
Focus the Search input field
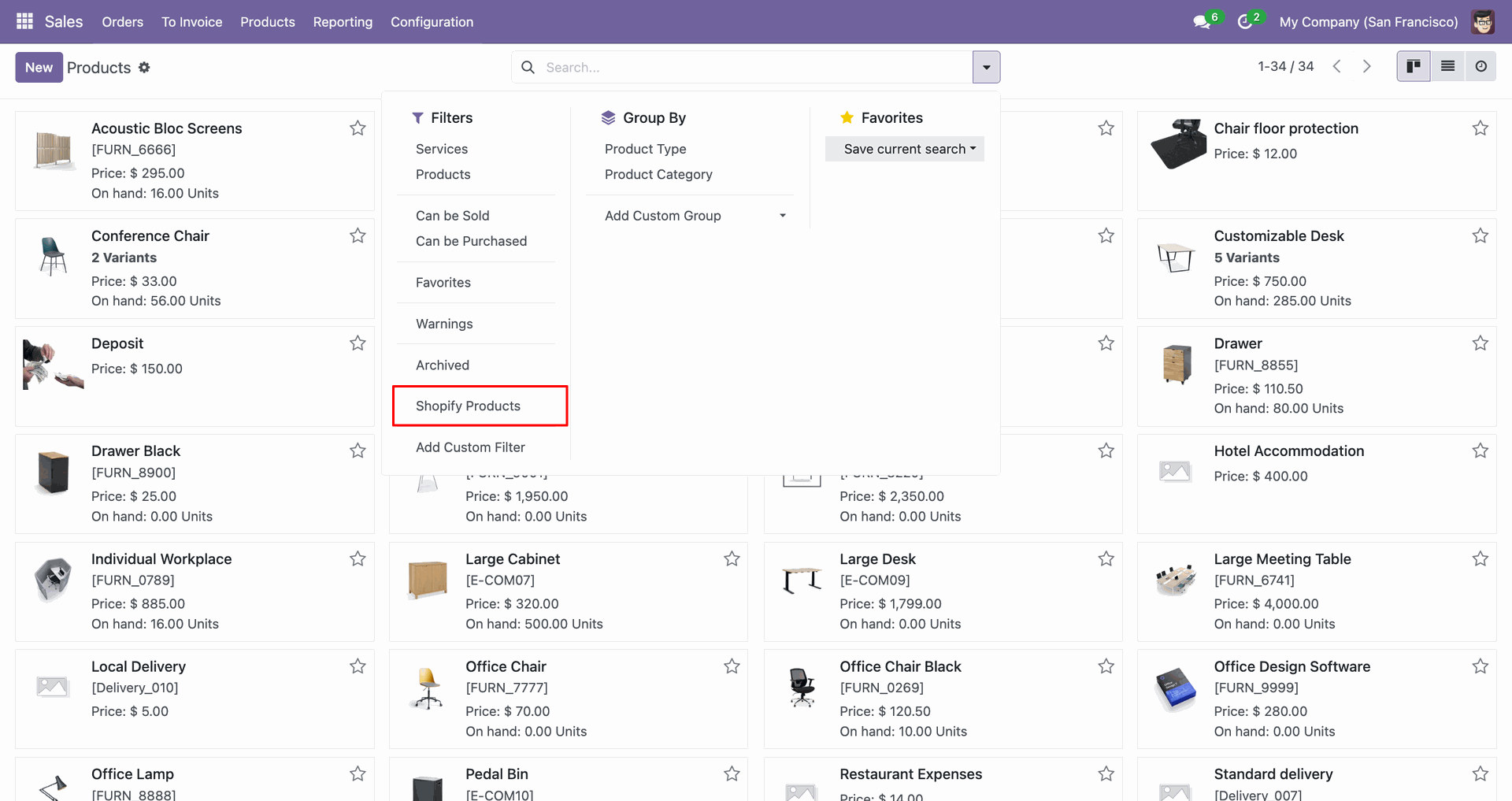[756, 68]
